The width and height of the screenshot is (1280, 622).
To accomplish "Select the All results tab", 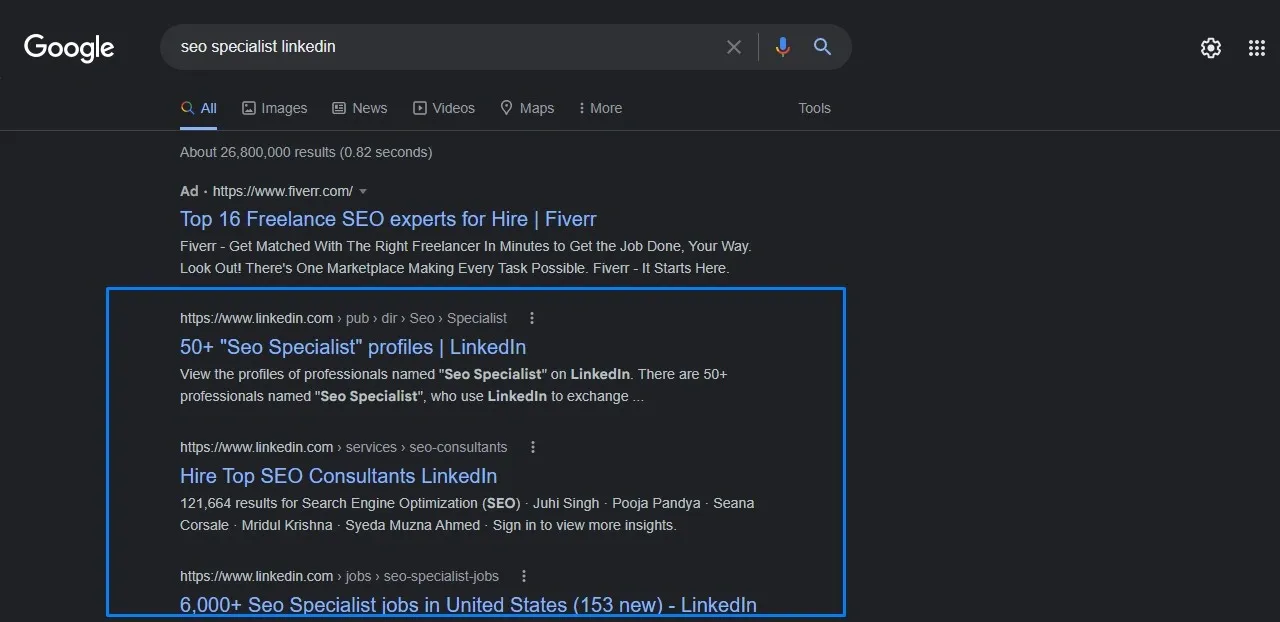I will 199,108.
